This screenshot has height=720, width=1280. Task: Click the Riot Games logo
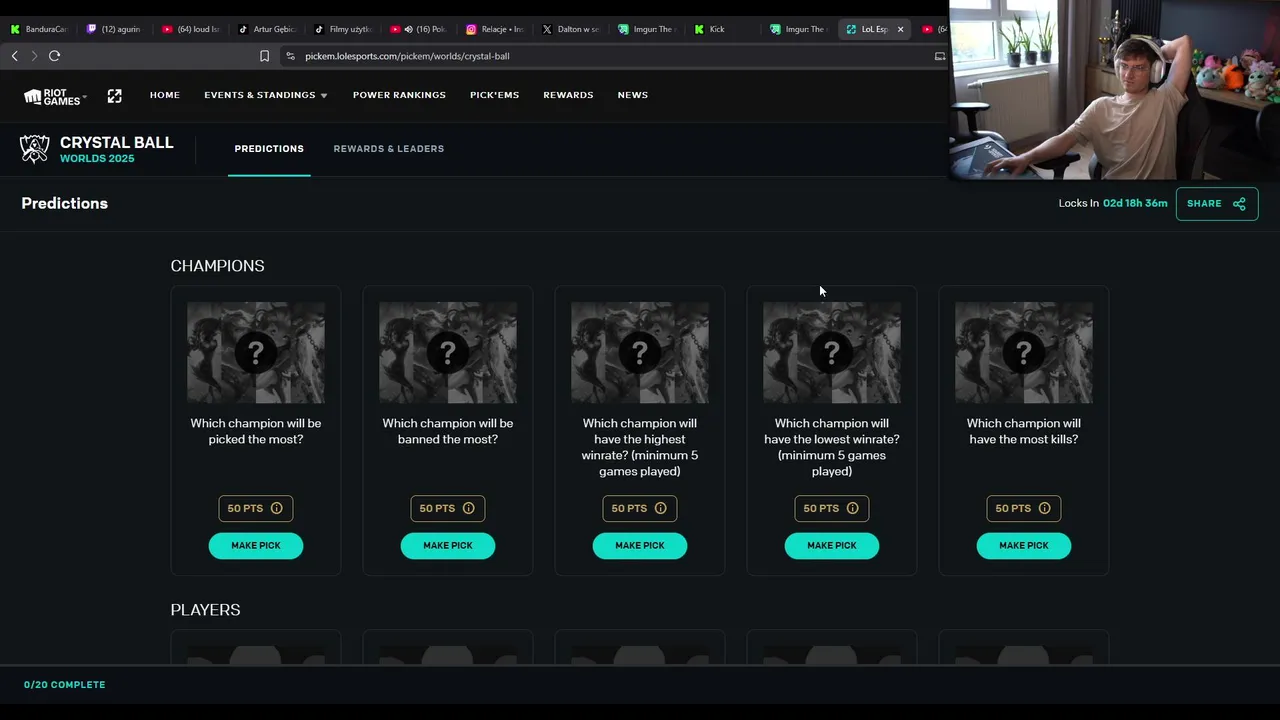[x=55, y=96]
